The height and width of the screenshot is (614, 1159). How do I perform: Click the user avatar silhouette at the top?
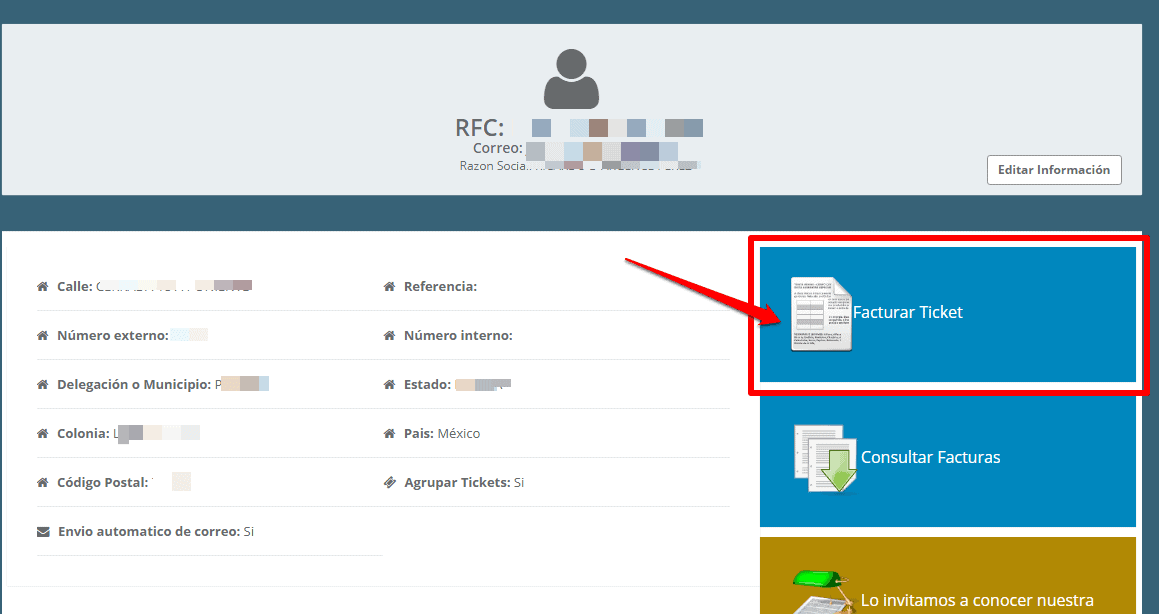[570, 78]
